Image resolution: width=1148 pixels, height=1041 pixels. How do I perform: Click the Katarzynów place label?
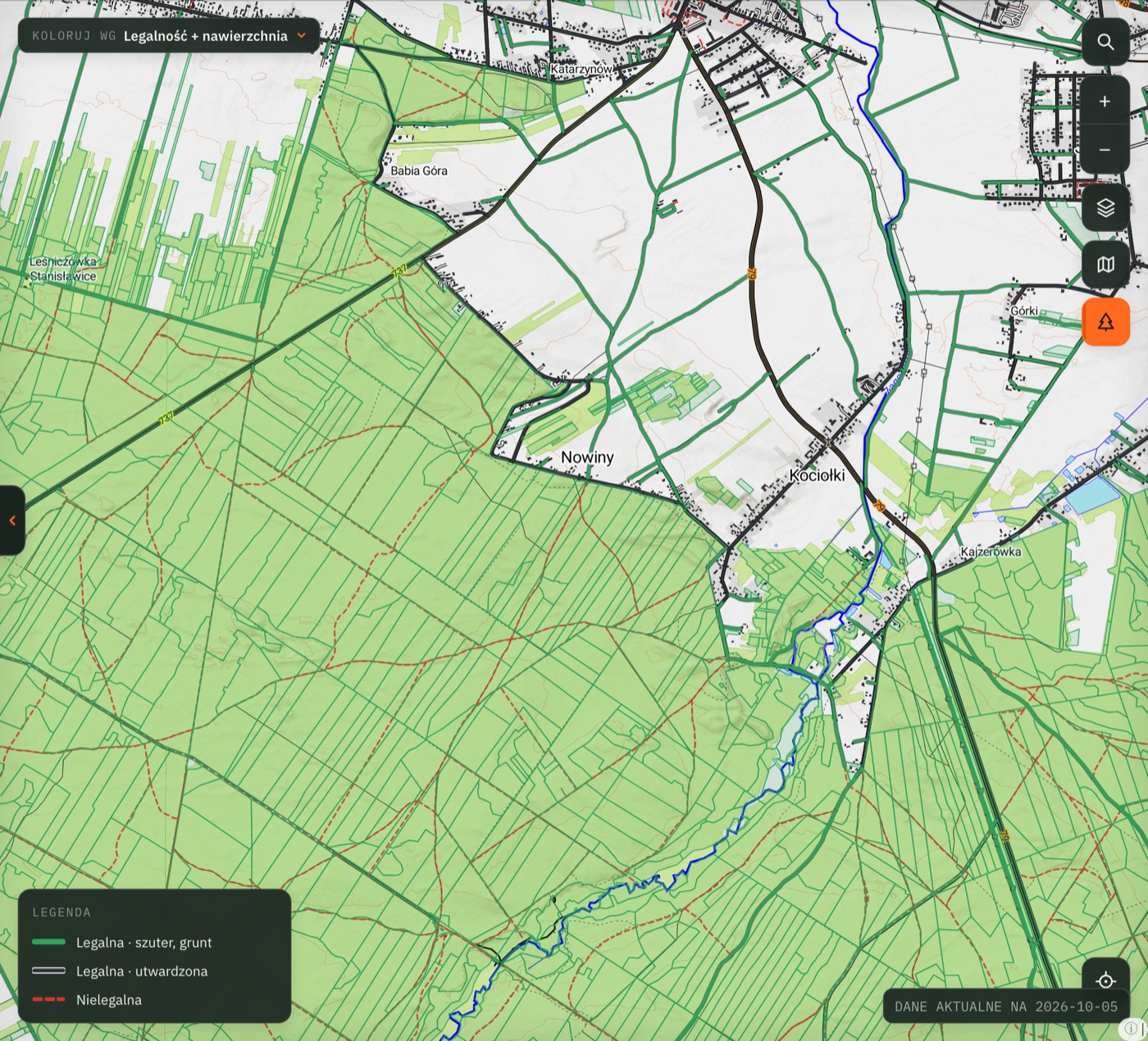581,70
